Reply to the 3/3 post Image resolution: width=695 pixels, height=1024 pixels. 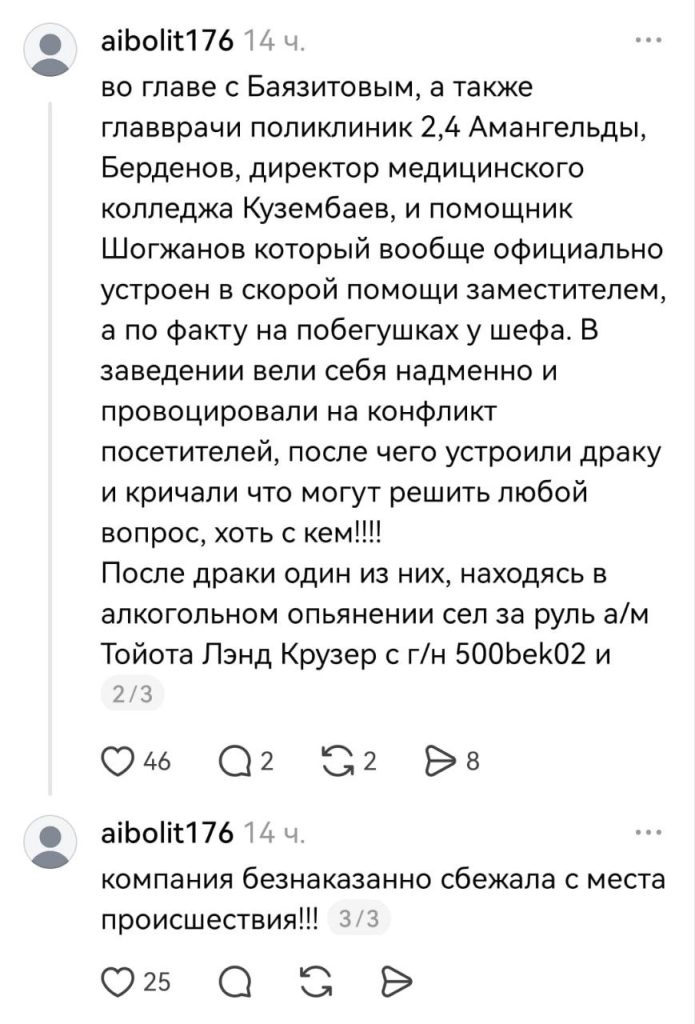pos(236,982)
